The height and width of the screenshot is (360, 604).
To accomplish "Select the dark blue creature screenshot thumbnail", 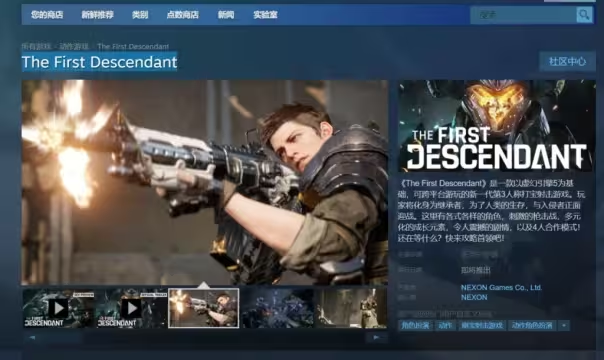I will click(x=277, y=308).
